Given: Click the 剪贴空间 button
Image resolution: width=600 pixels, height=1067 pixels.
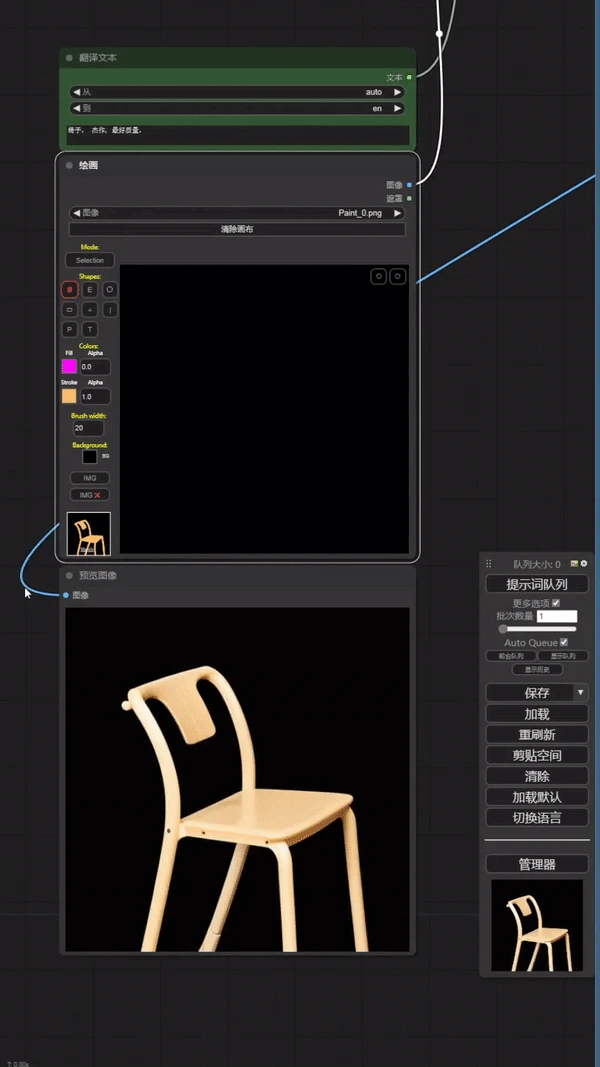Looking at the screenshot, I should pos(537,755).
